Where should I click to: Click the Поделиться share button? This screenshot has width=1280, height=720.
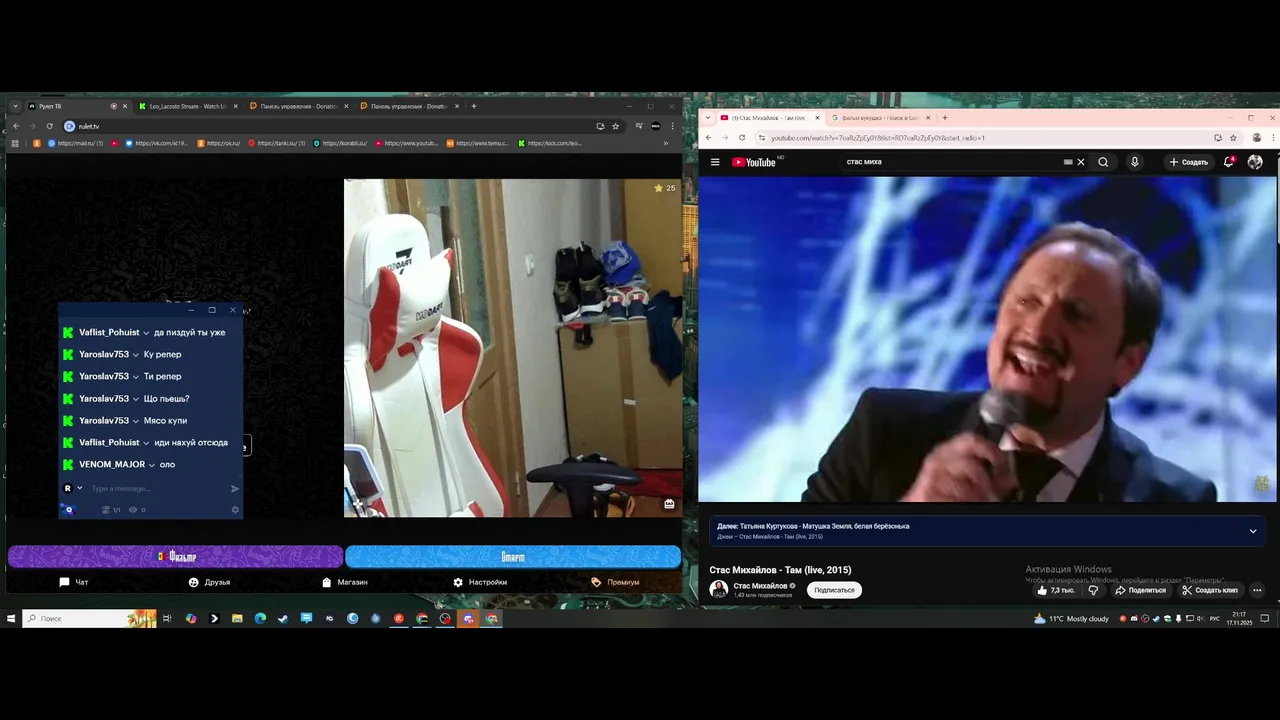coord(1140,590)
